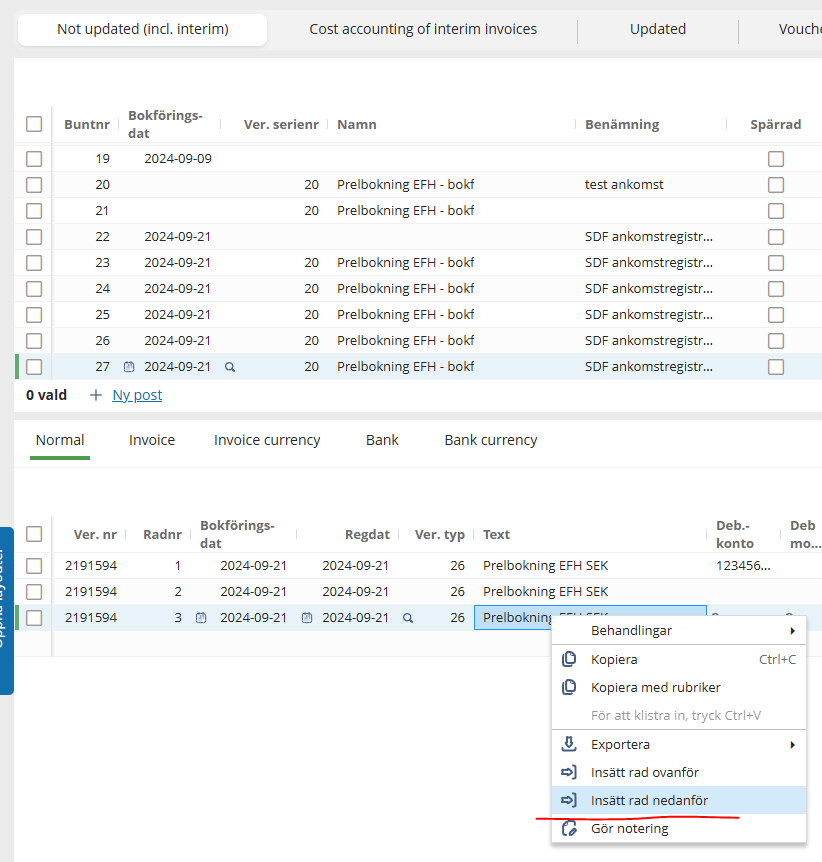Switch to Cost accounting of interim invoices tab

(x=423, y=29)
